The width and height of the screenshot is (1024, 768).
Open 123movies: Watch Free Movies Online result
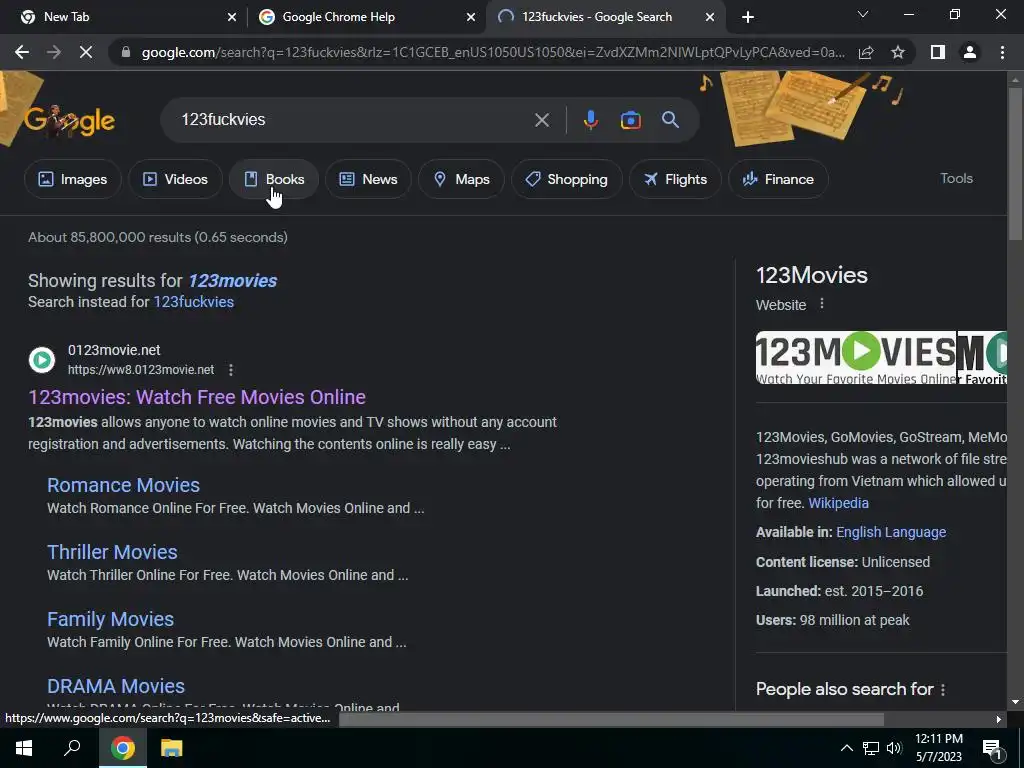click(x=197, y=397)
